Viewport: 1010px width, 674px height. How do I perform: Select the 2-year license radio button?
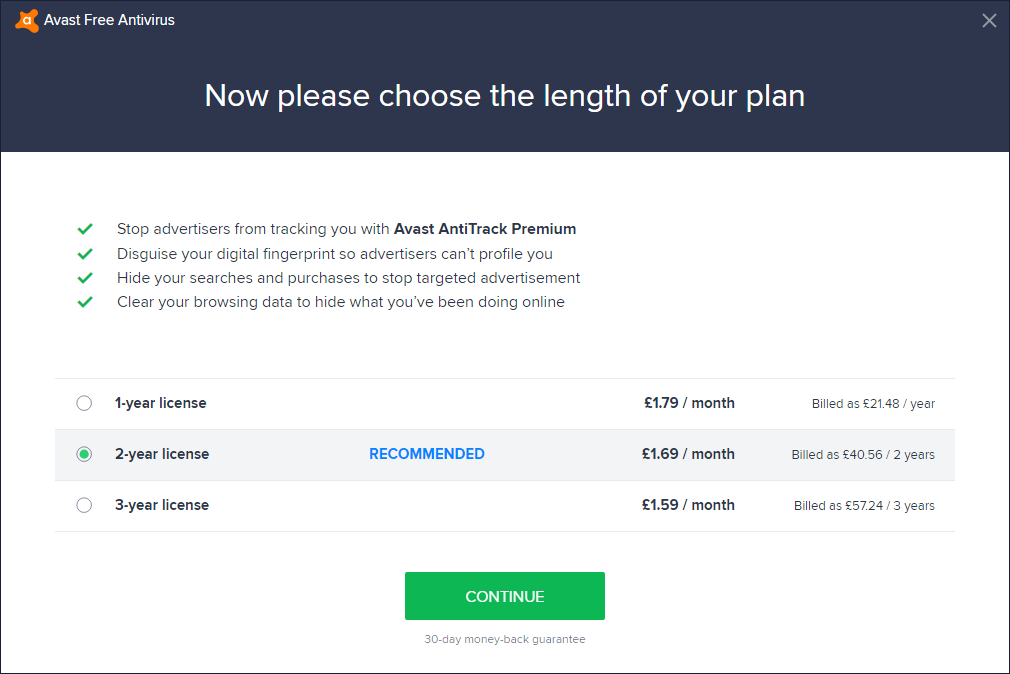pos(84,454)
